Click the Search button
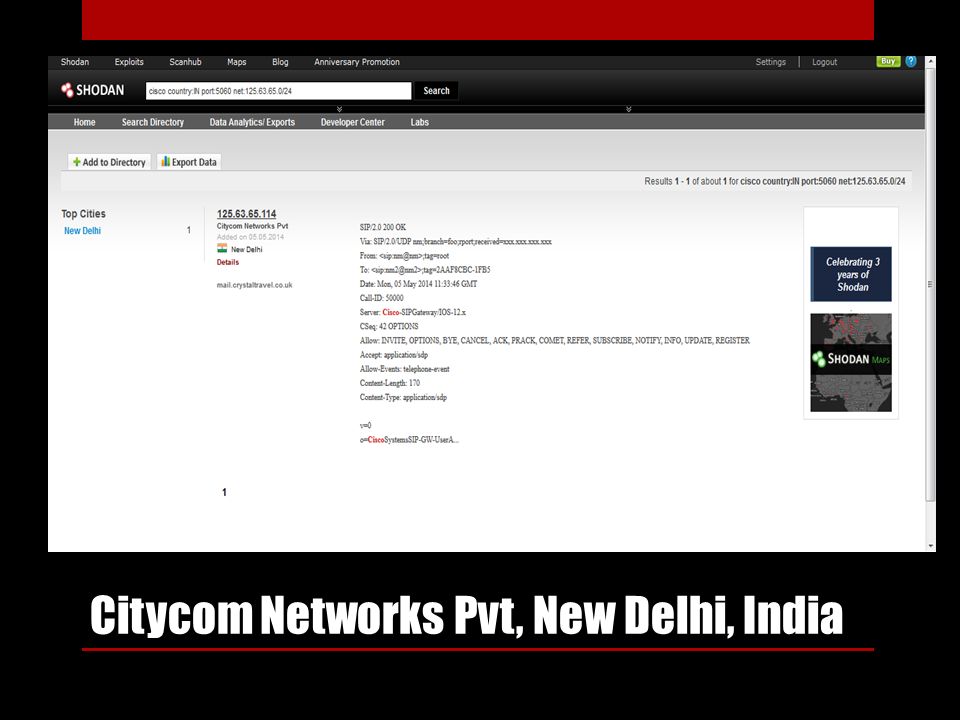Screen dimensions: 960x720 436,91
